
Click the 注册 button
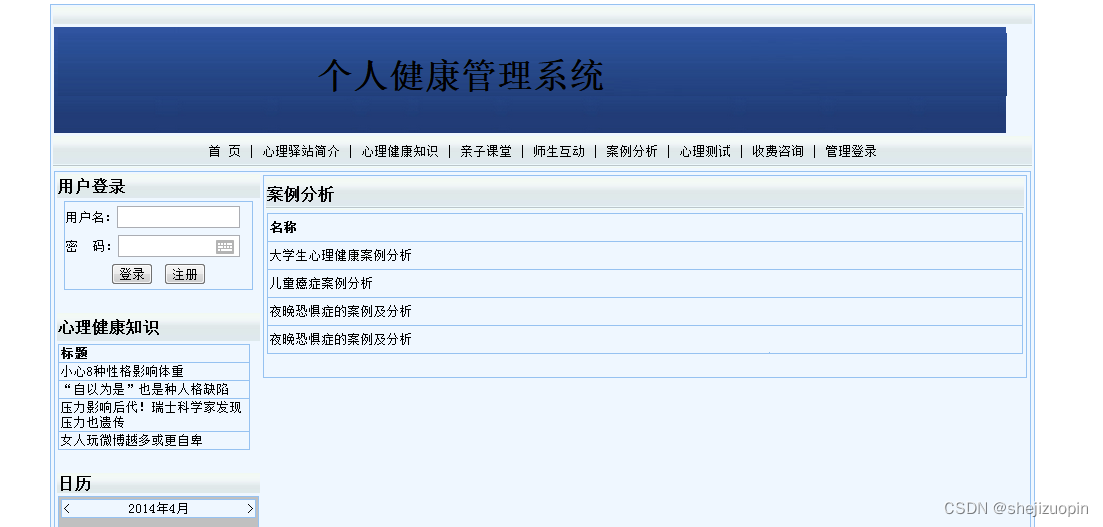click(x=184, y=274)
